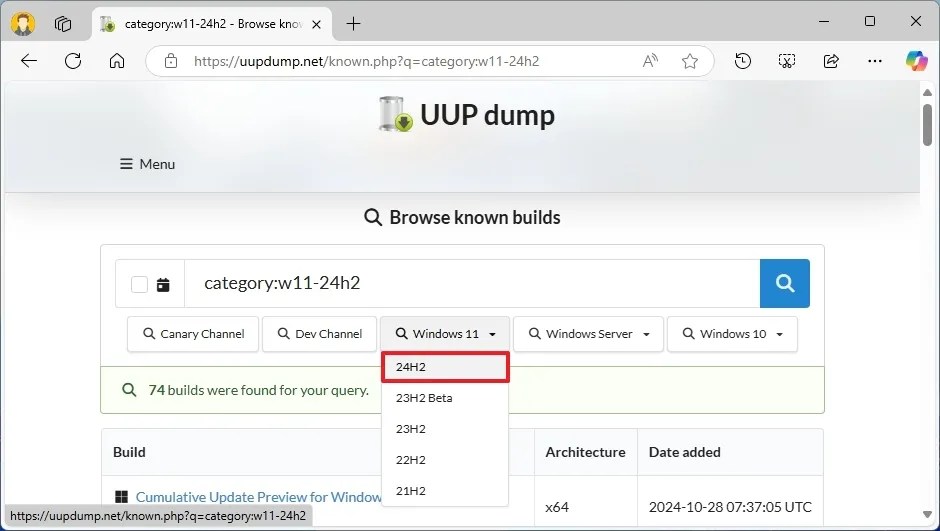Select 23H2 from the dropdown
The image size is (940, 531).
pyautogui.click(x=445, y=429)
